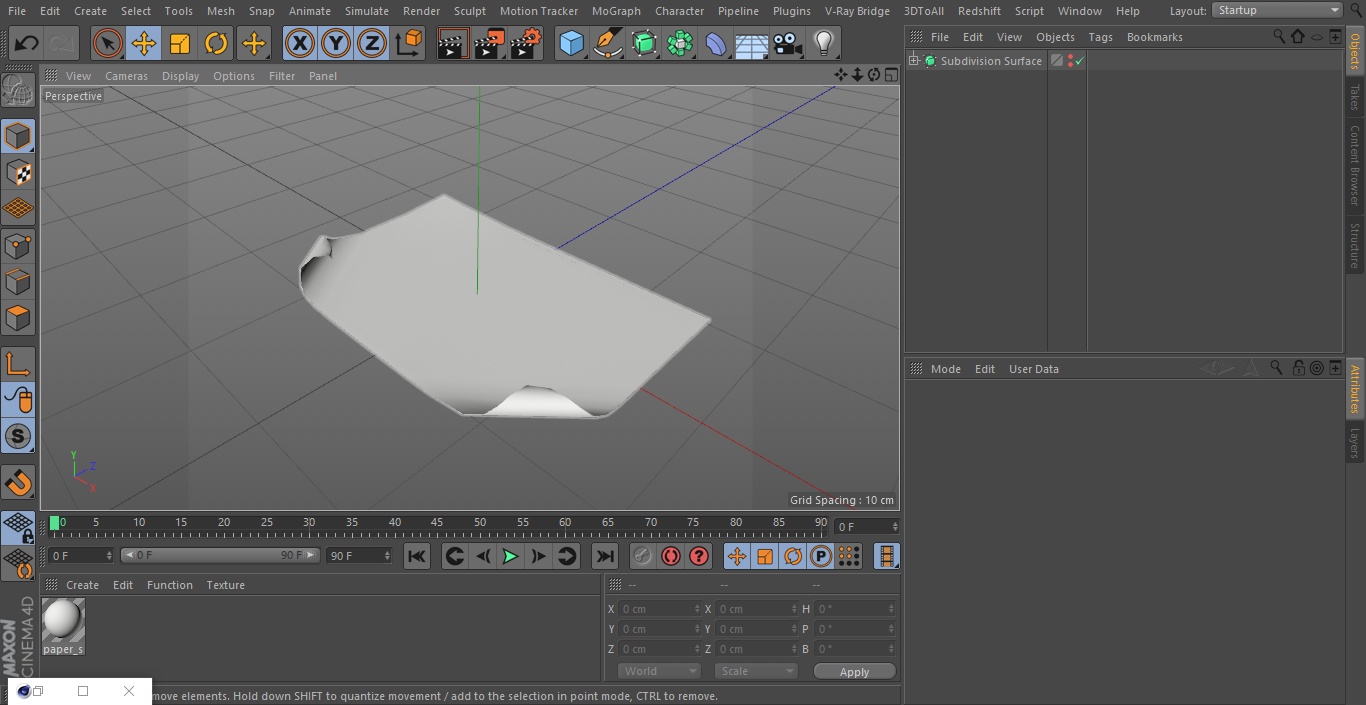Open the MoGraph array green icon
This screenshot has width=1366, height=705.
point(680,43)
